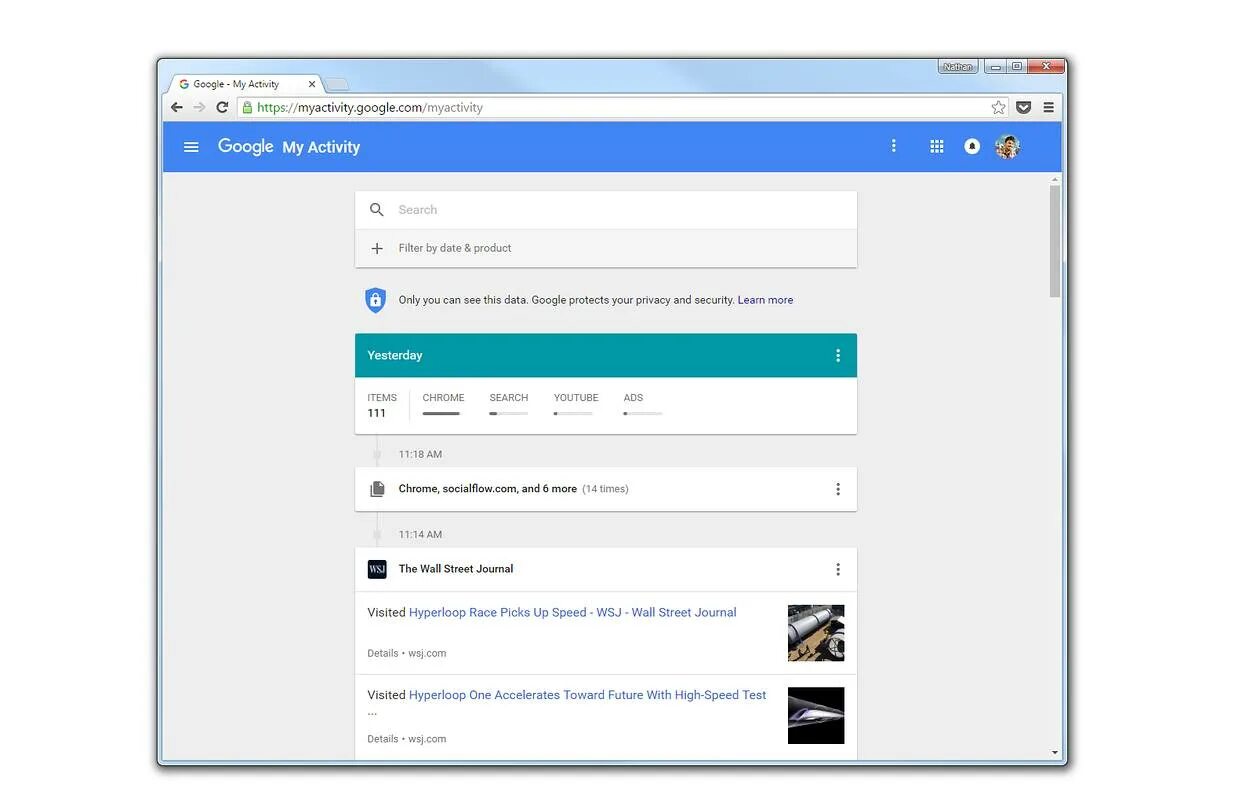Open options for Chrome, socialflow.com entry
Viewport: 1242px width, 810px height.
click(x=838, y=489)
